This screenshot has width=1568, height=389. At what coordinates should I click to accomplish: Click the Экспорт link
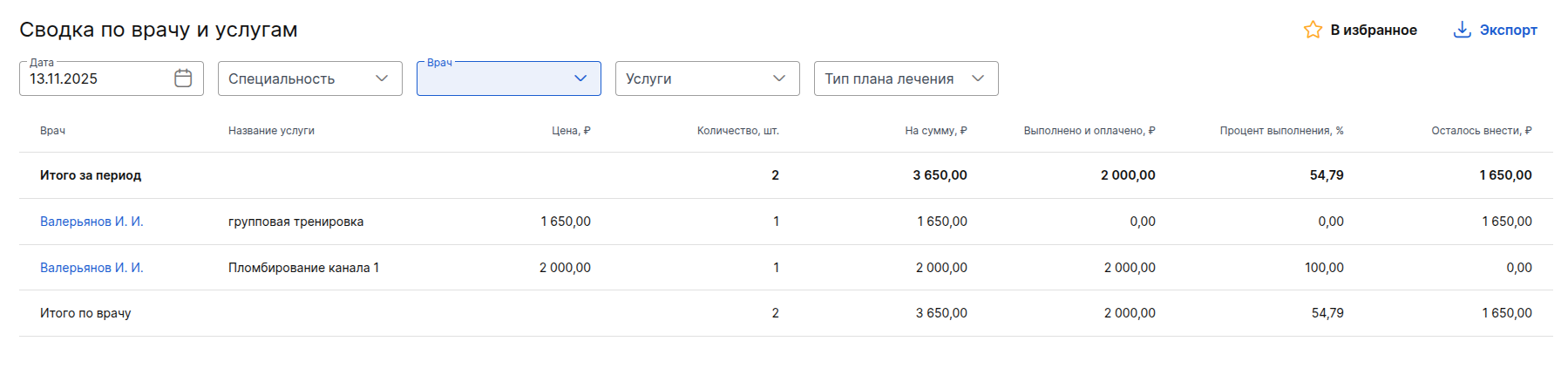pos(1508,30)
